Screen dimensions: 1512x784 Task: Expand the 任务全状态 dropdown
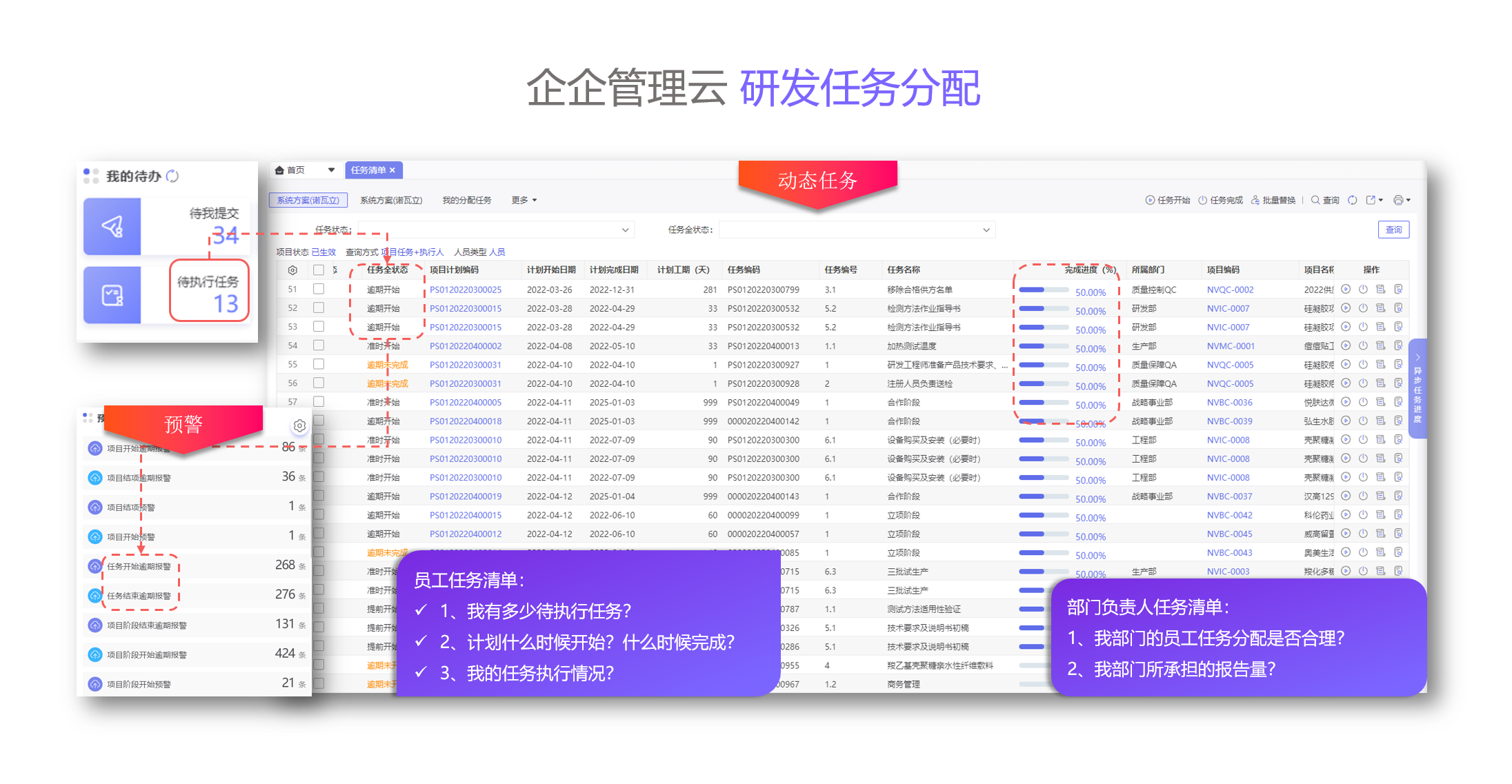[856, 230]
